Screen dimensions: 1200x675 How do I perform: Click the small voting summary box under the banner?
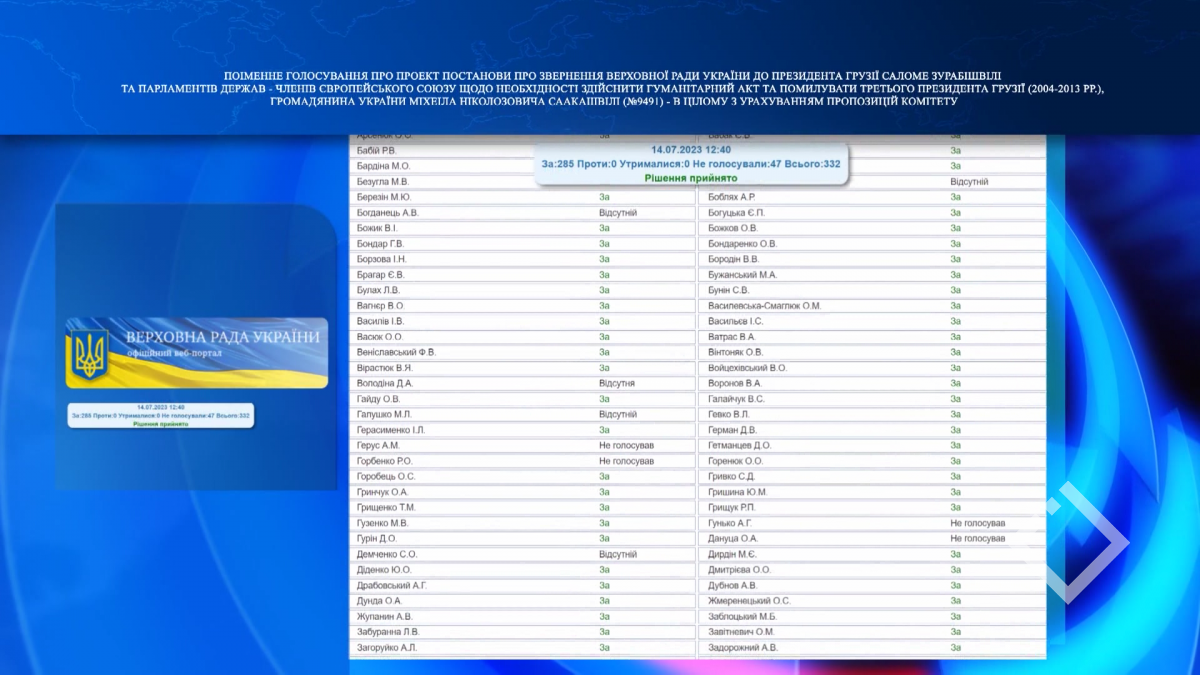pos(160,415)
